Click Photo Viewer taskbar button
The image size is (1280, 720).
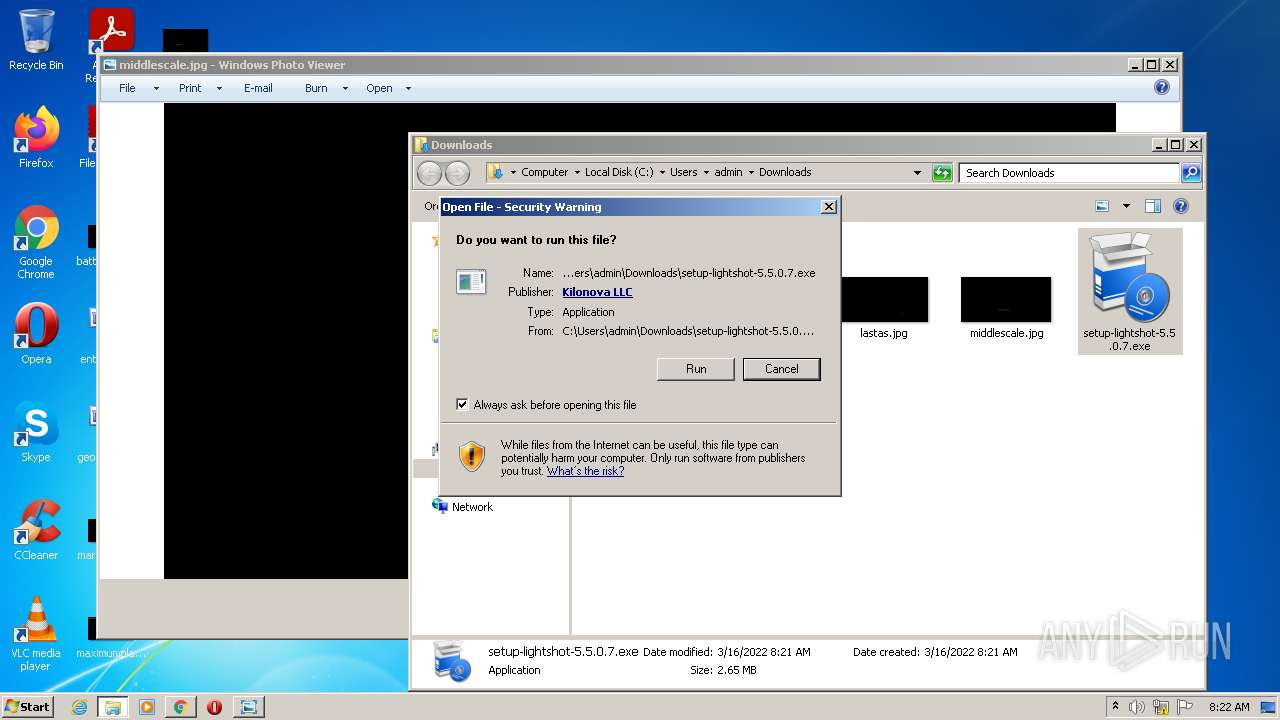coord(248,707)
